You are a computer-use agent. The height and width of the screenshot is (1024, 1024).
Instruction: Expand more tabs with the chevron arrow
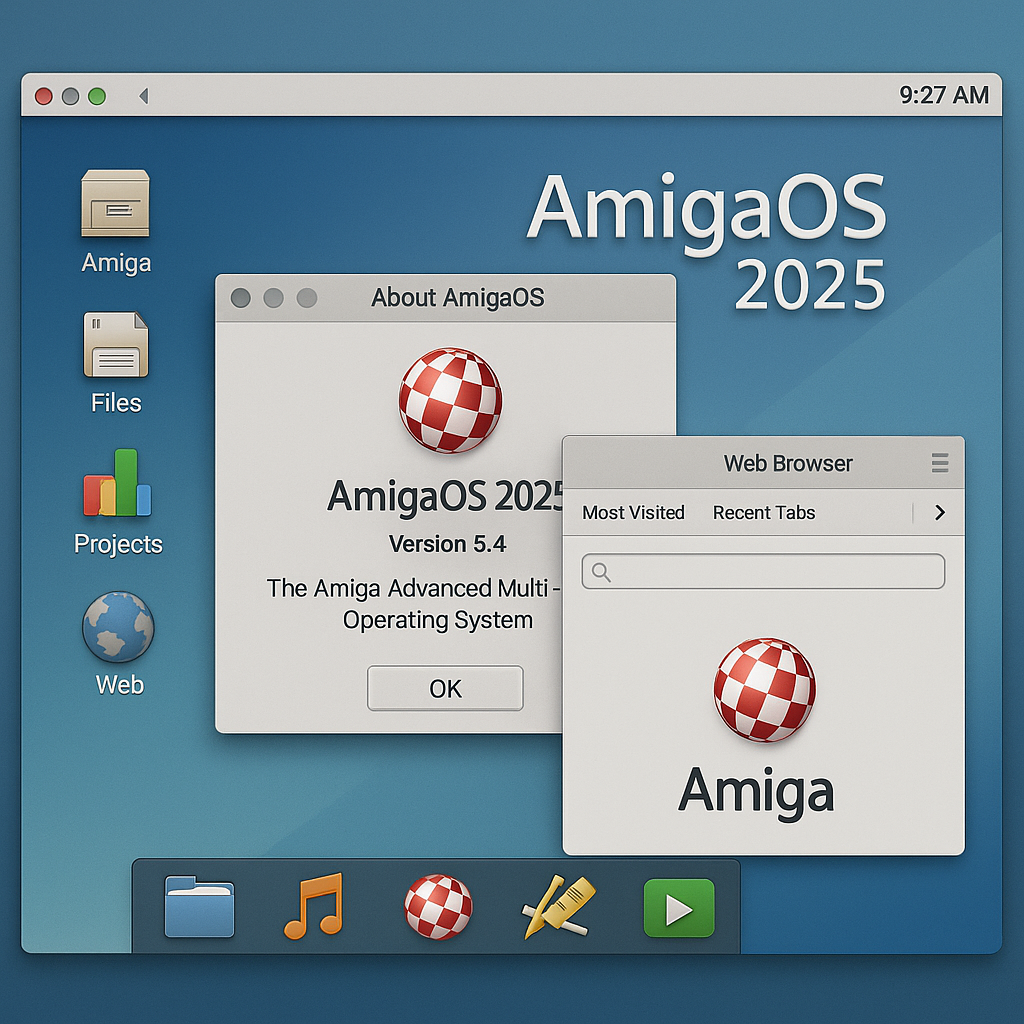coord(940,513)
